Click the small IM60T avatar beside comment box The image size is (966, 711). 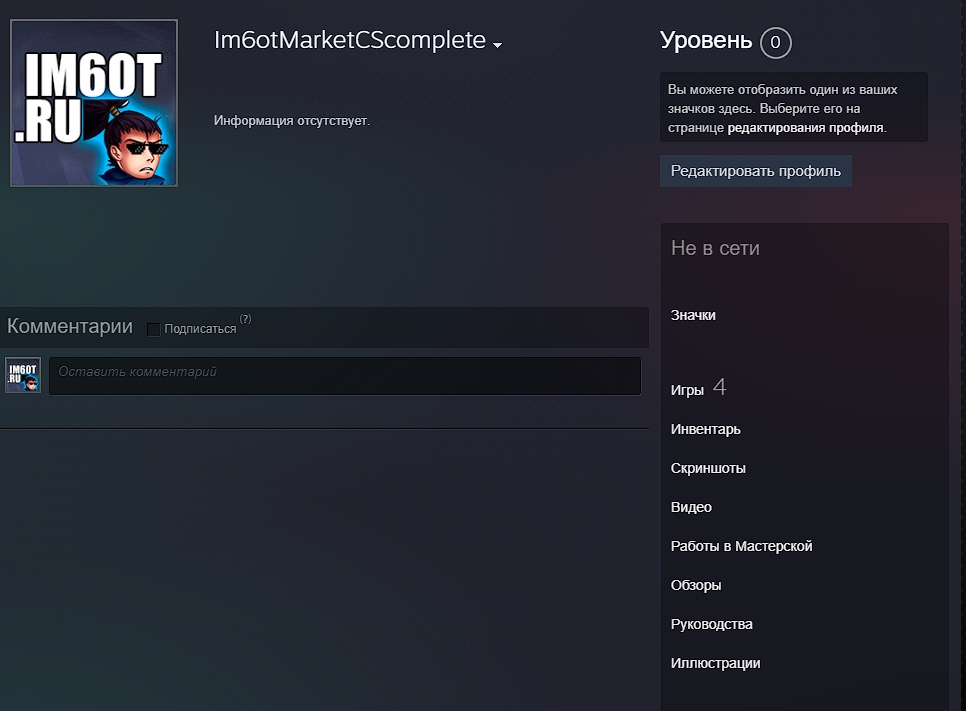click(x=23, y=375)
